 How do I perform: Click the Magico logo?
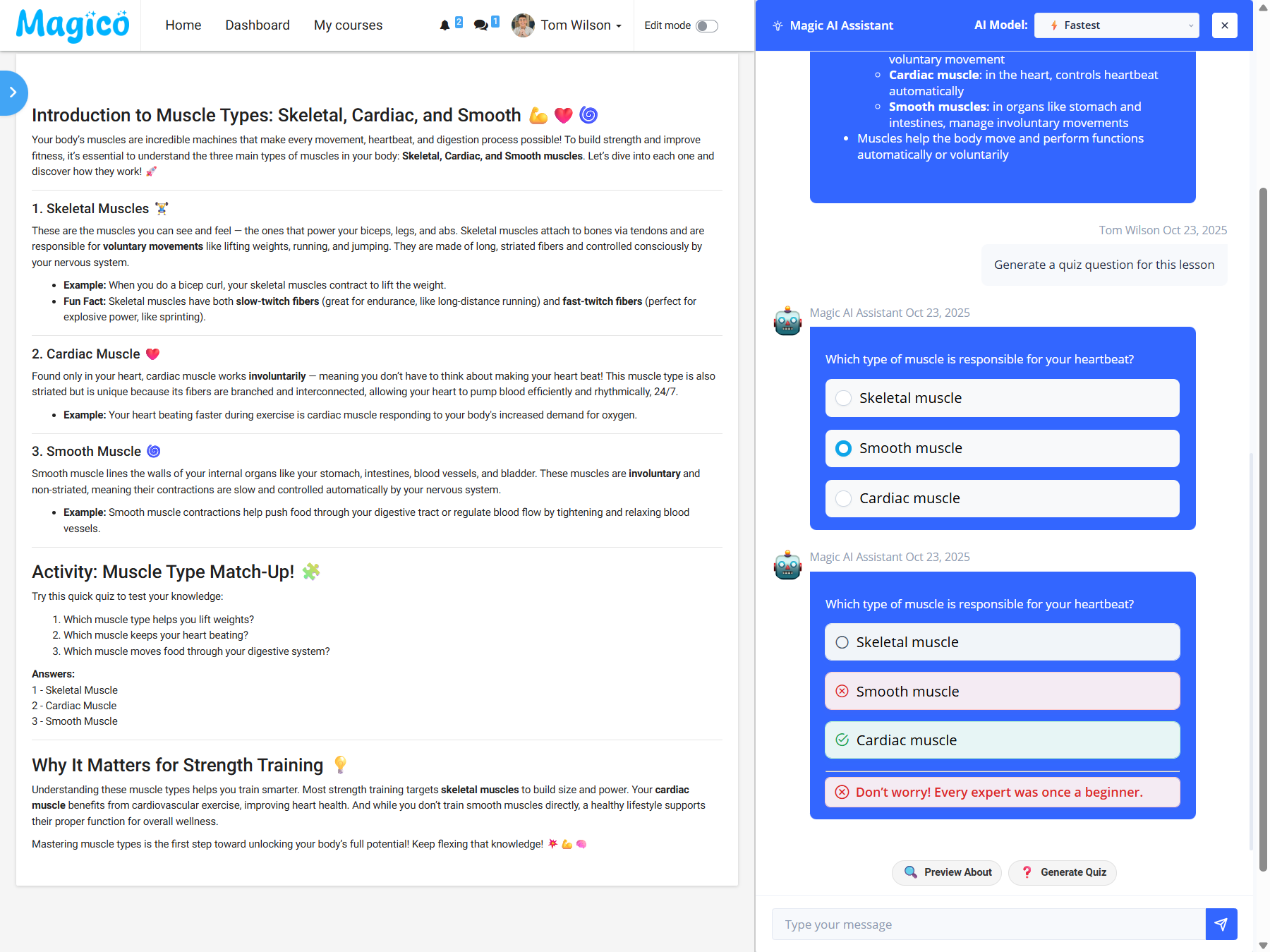(x=71, y=25)
